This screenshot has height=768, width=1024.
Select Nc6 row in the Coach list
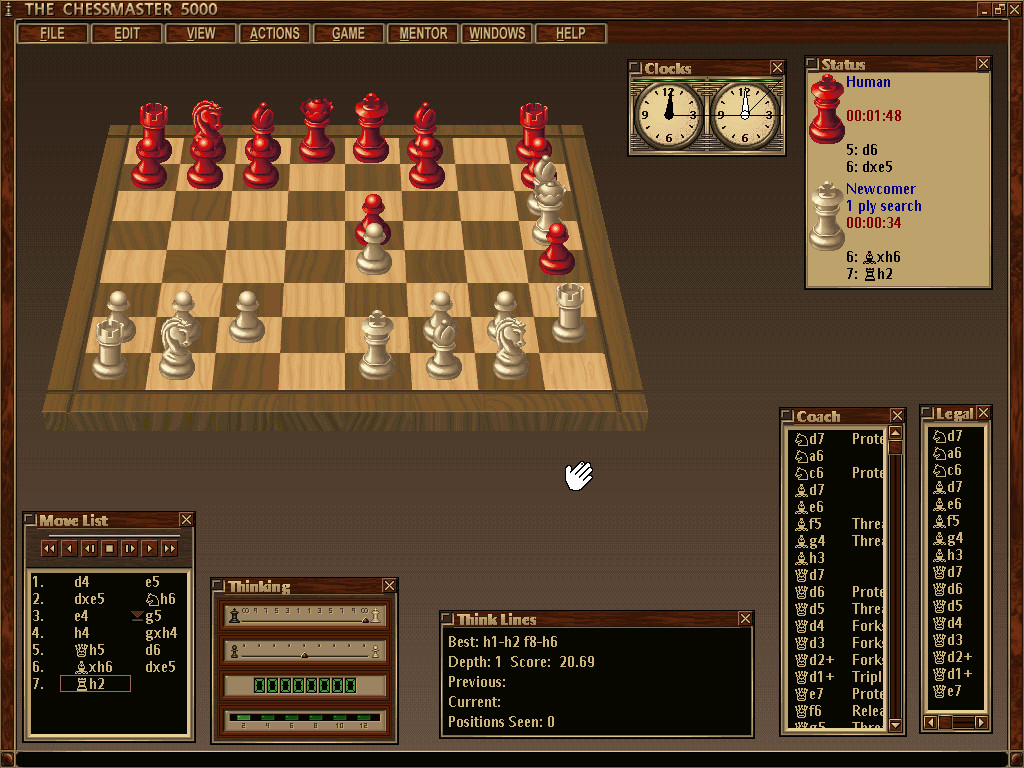tap(839, 473)
